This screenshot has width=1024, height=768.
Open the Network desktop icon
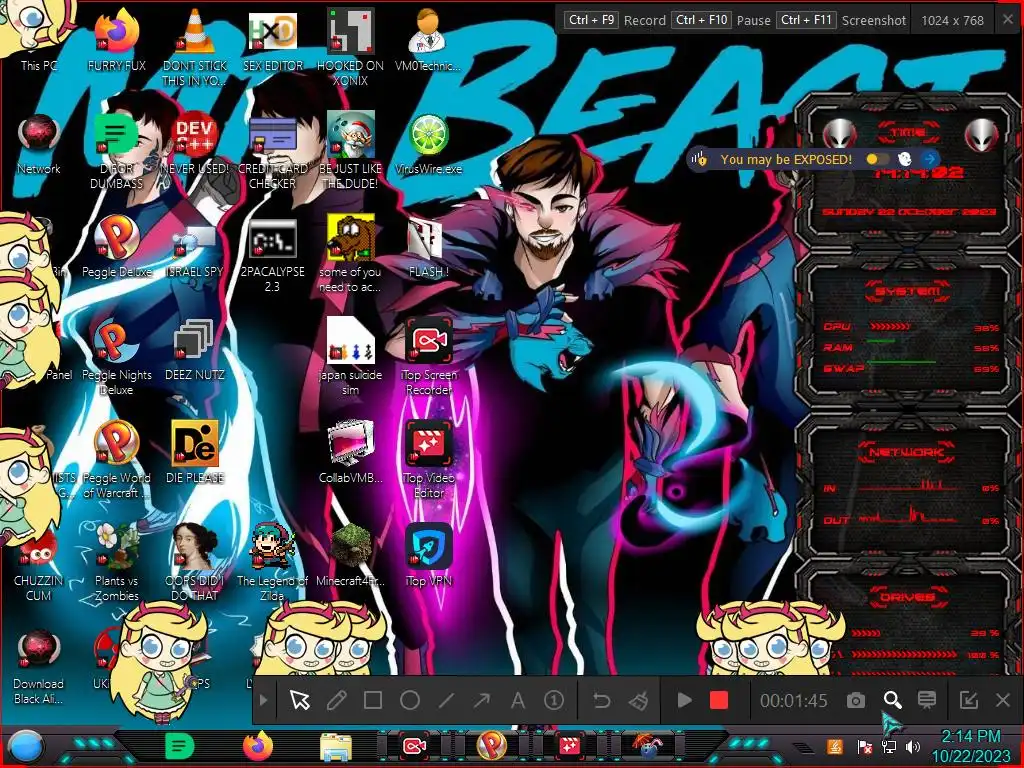[39, 134]
